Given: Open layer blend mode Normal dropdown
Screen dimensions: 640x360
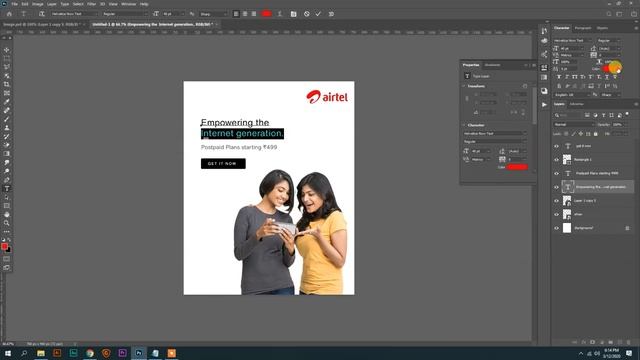Looking at the screenshot, I should pos(573,124).
